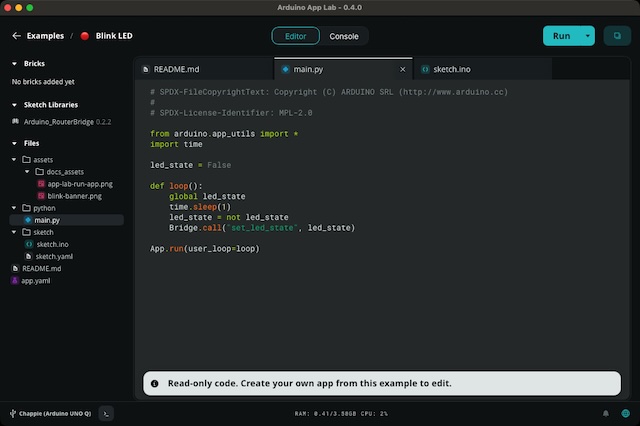Click the Arduino_RouterBridge library icon
Viewport: 640px width, 426px height.
[x=16, y=121]
